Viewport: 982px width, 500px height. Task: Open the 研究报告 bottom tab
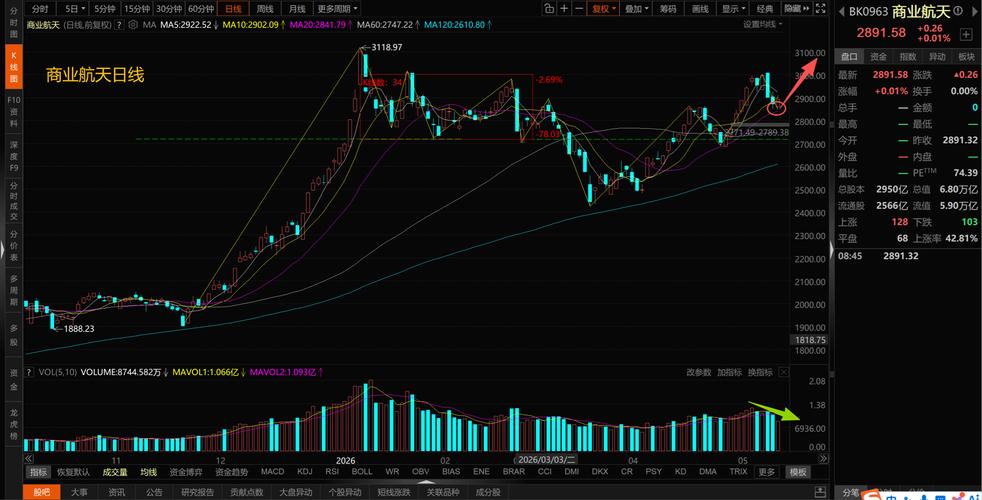(197, 492)
